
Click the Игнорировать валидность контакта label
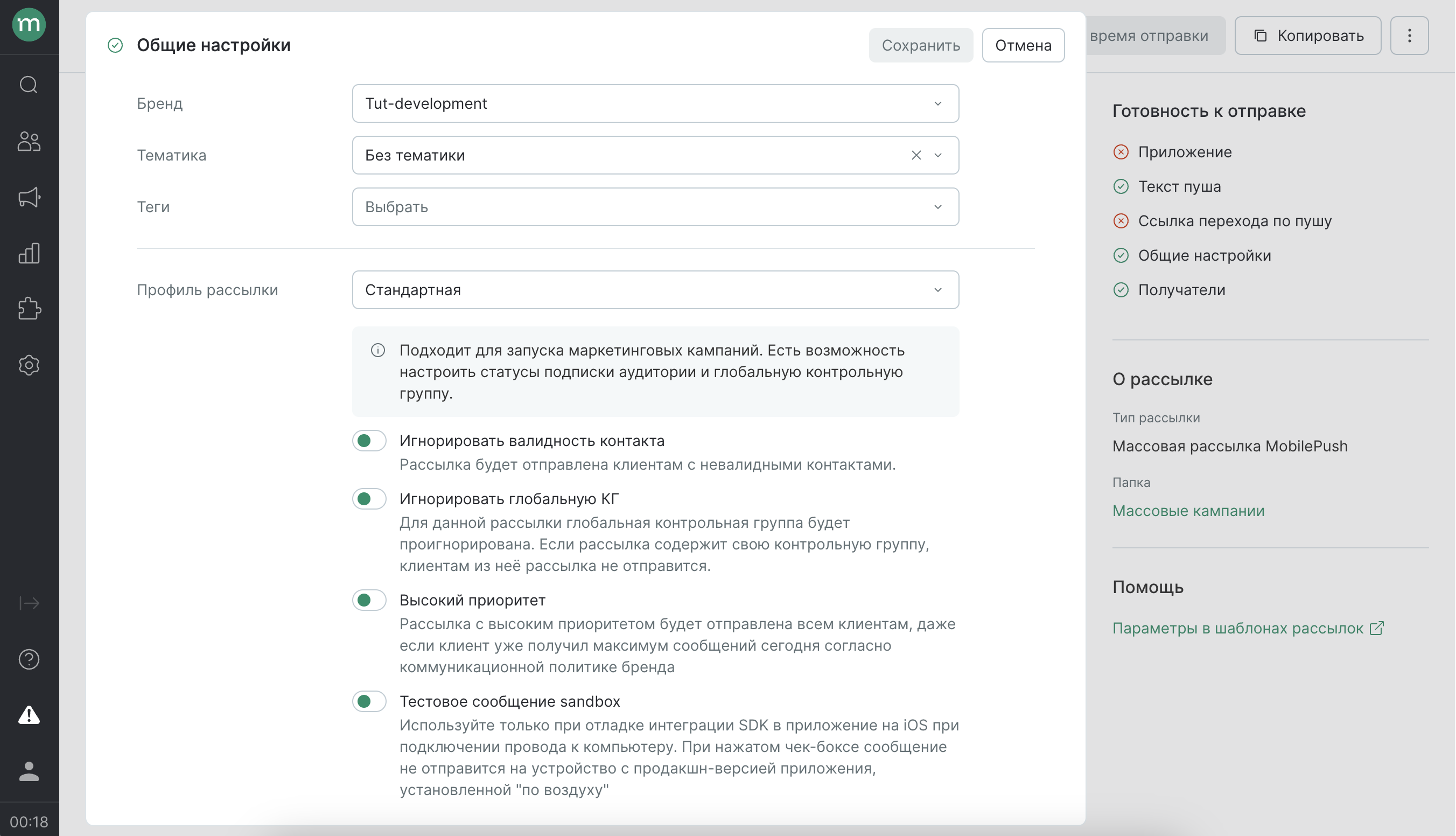point(532,441)
